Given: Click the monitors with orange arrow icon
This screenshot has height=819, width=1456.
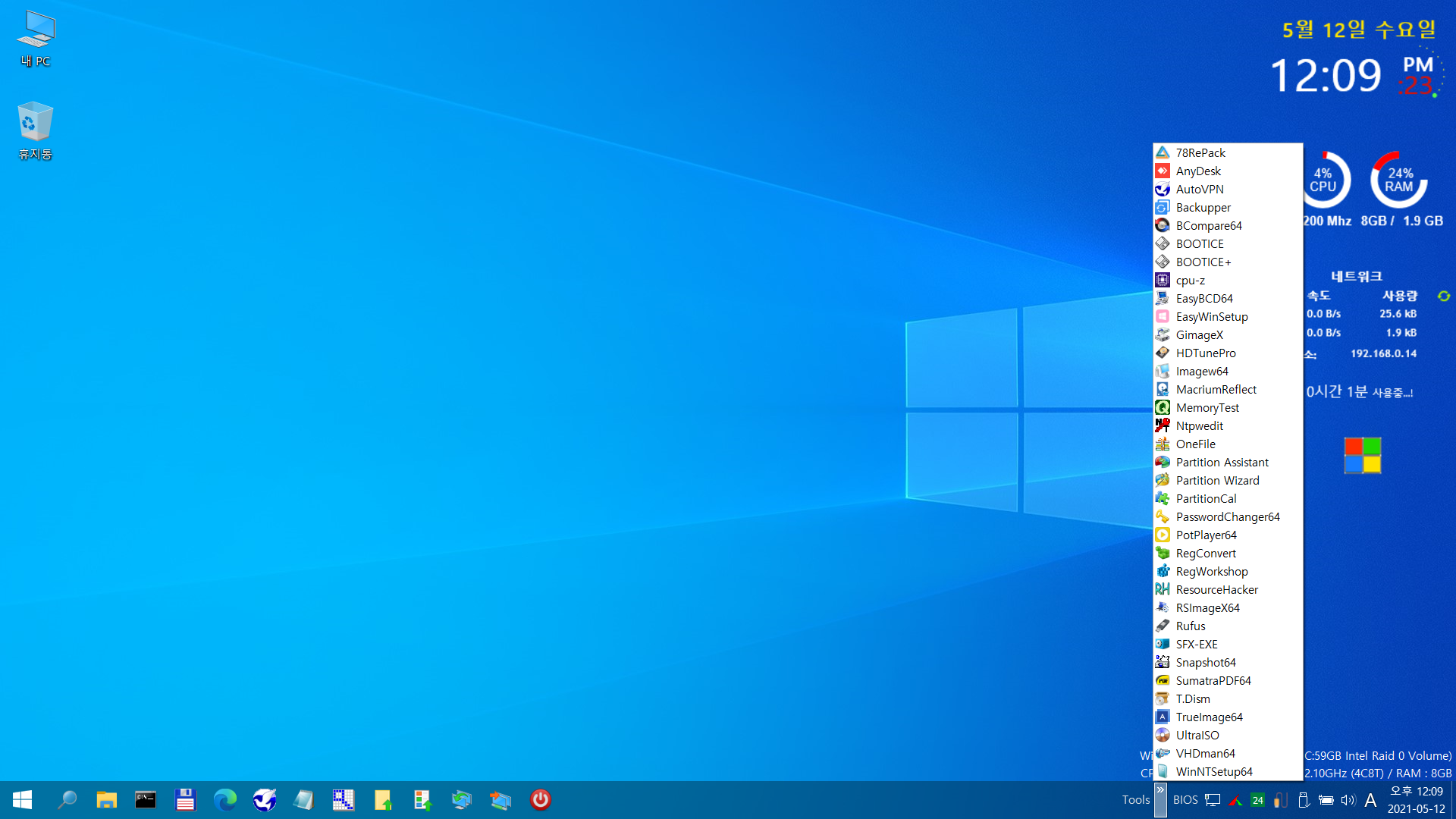Looking at the screenshot, I should [500, 800].
